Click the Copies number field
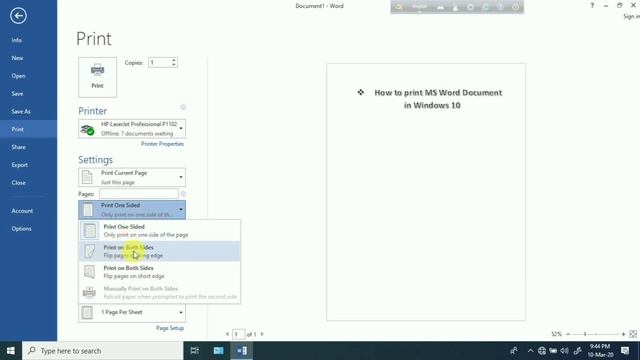 pos(160,62)
